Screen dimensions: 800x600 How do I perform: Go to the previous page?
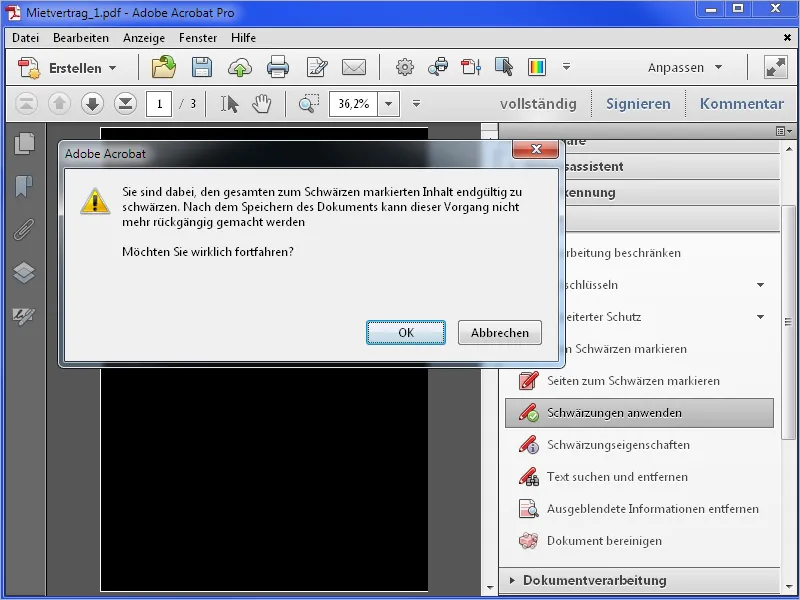(x=59, y=104)
